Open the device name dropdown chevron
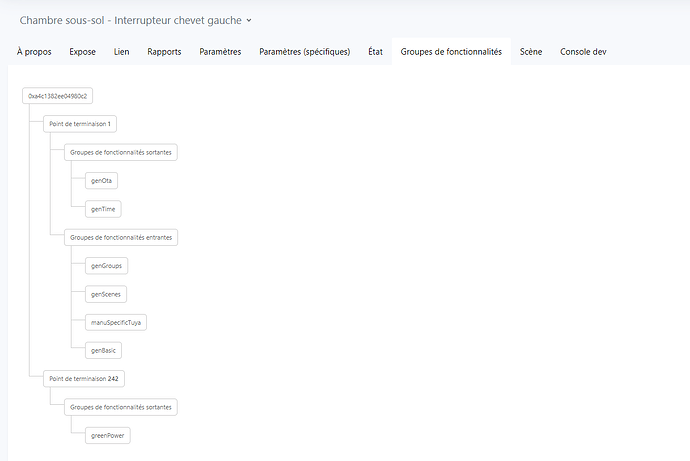690x461 pixels. (x=249, y=20)
